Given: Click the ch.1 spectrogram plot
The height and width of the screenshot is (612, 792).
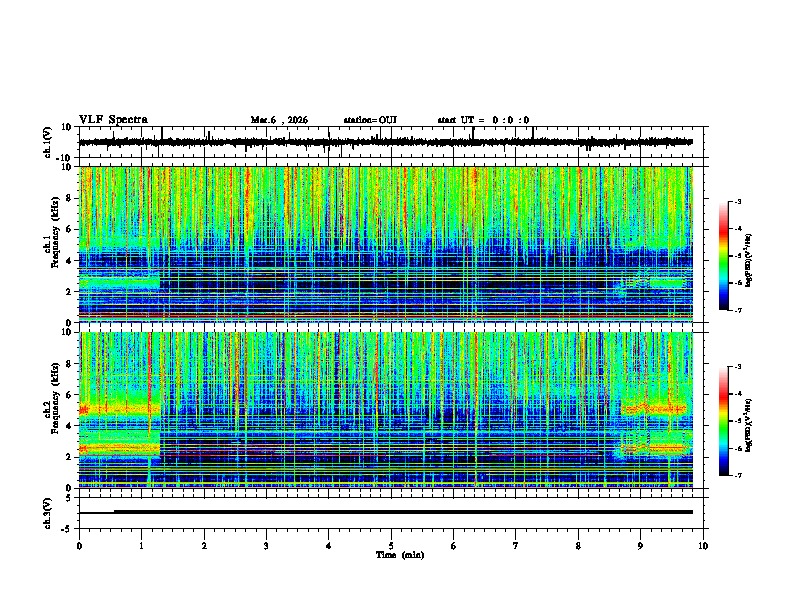Looking at the screenshot, I should 386,244.
